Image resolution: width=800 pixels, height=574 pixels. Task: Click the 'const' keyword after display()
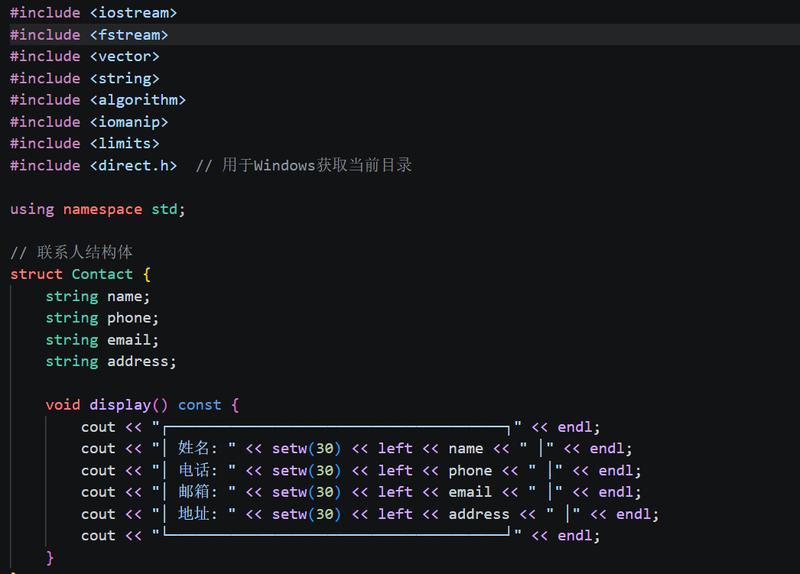coord(199,405)
